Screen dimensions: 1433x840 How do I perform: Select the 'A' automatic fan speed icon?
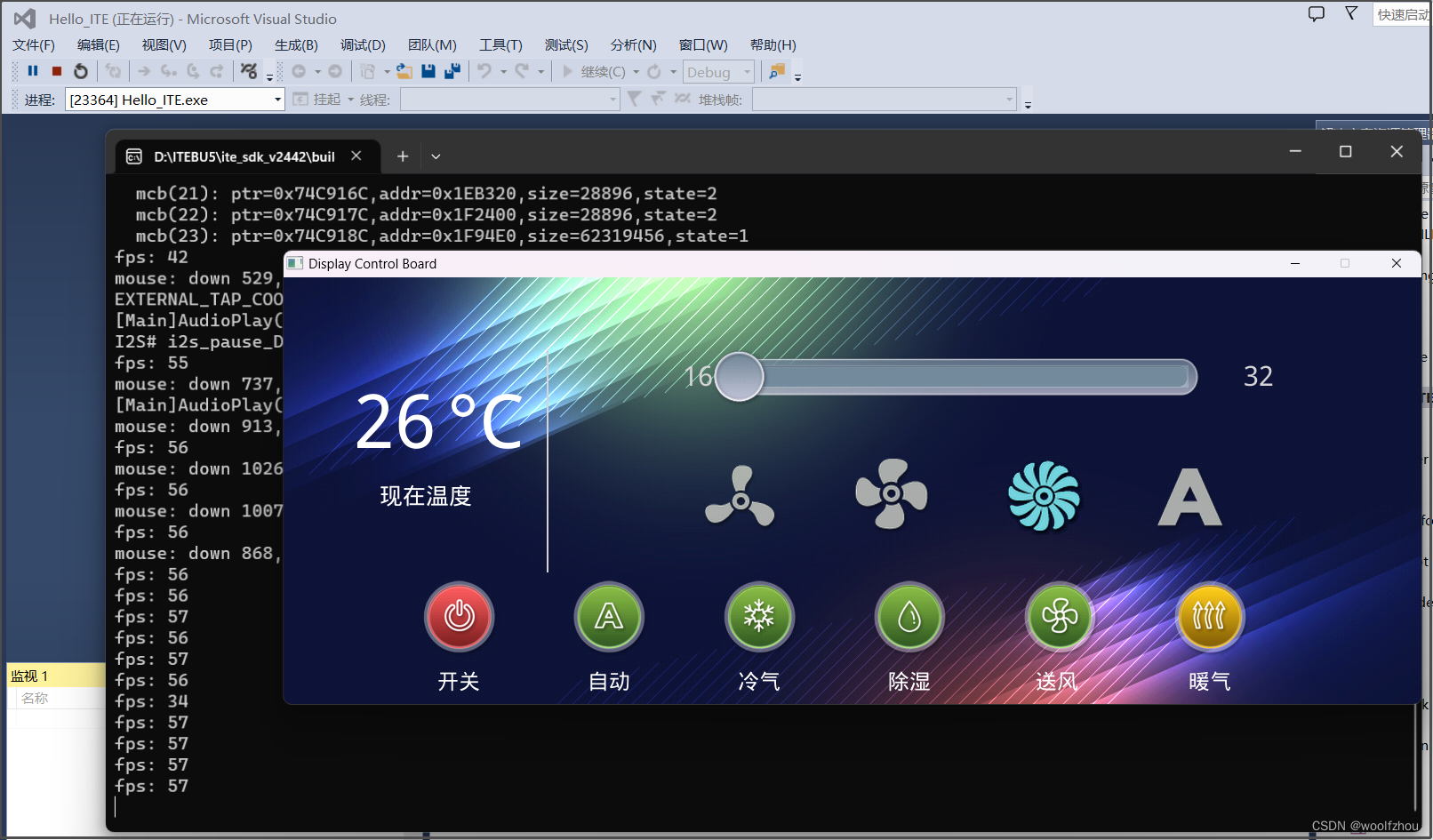1189,496
